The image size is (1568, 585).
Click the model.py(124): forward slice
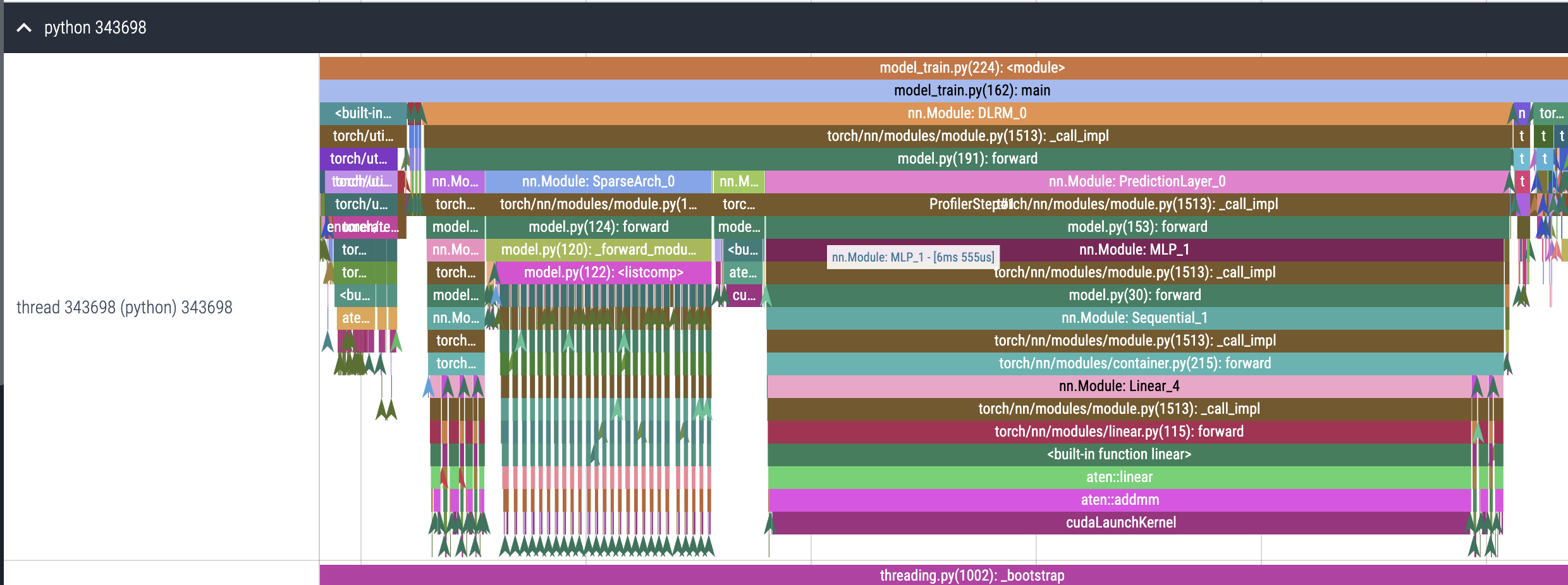pos(598,227)
